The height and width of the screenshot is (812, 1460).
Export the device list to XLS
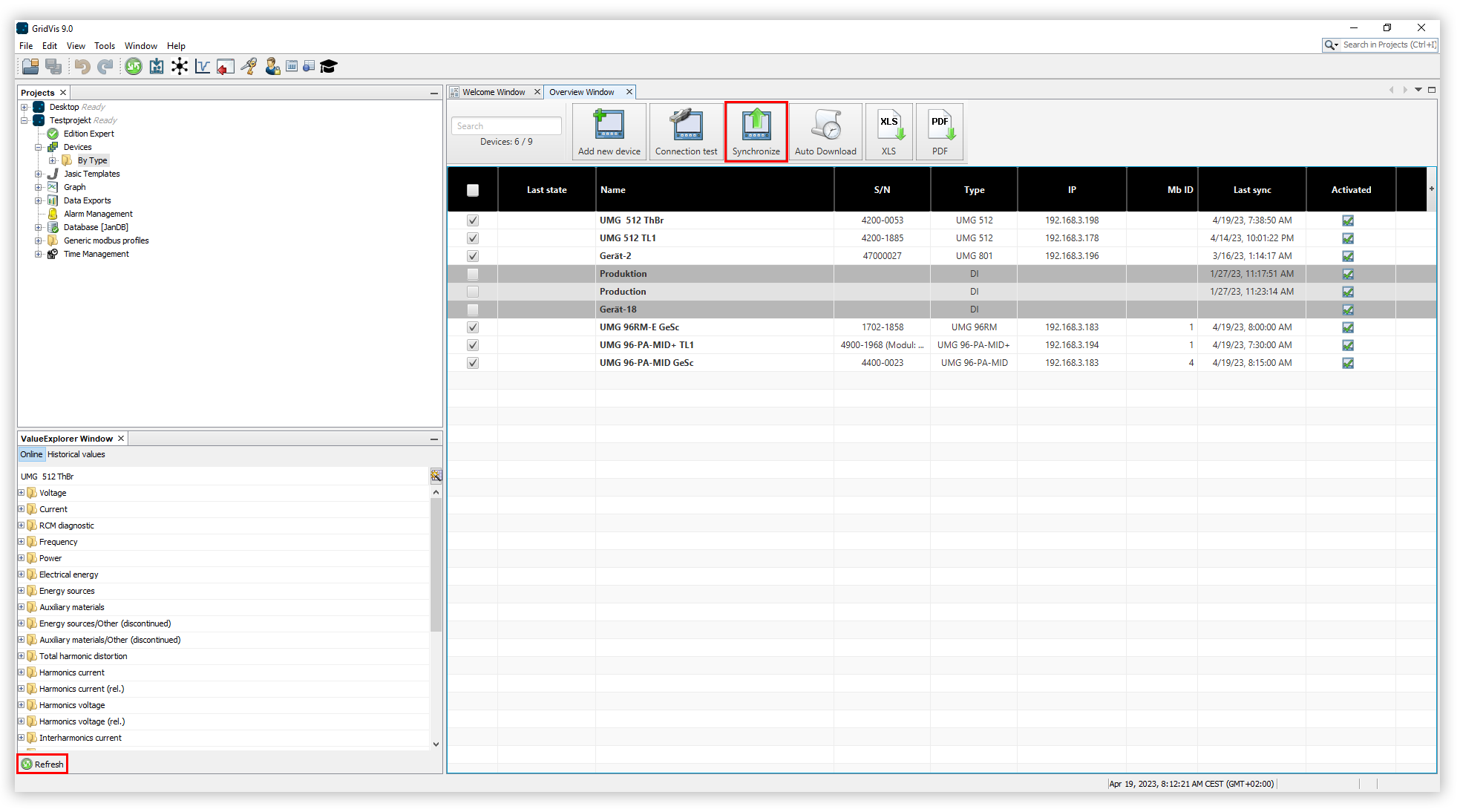[x=888, y=131]
